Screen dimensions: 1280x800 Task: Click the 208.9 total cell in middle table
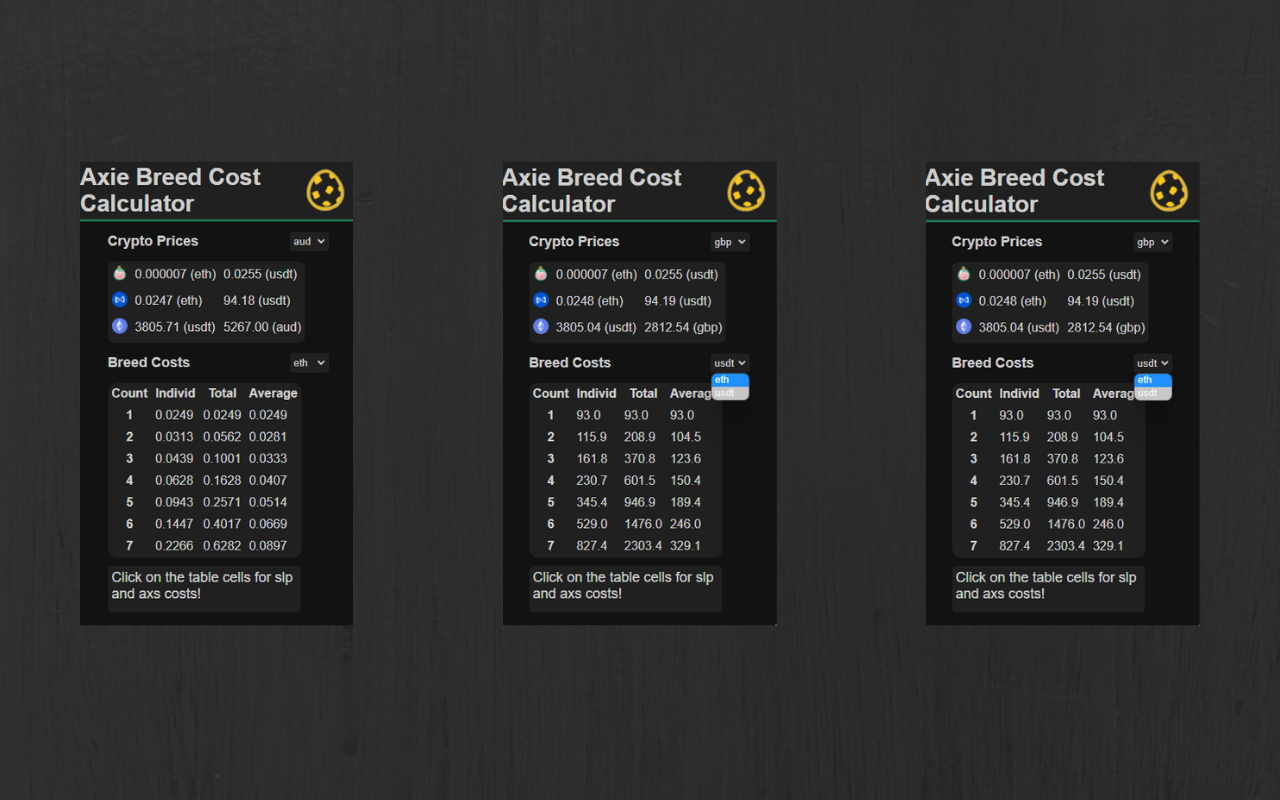click(639, 437)
